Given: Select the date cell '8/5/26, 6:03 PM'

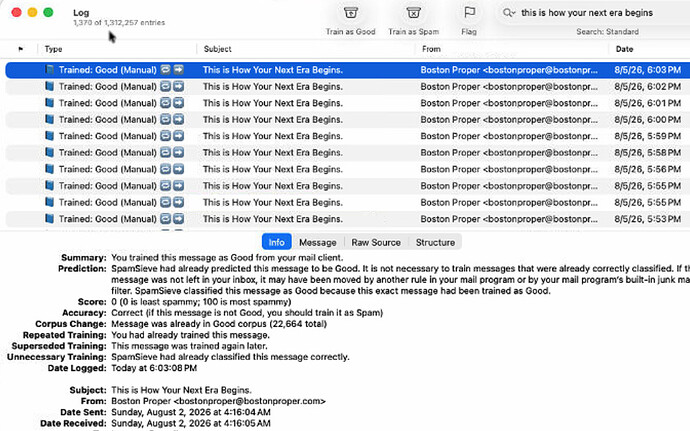Looking at the screenshot, I should point(647,70).
